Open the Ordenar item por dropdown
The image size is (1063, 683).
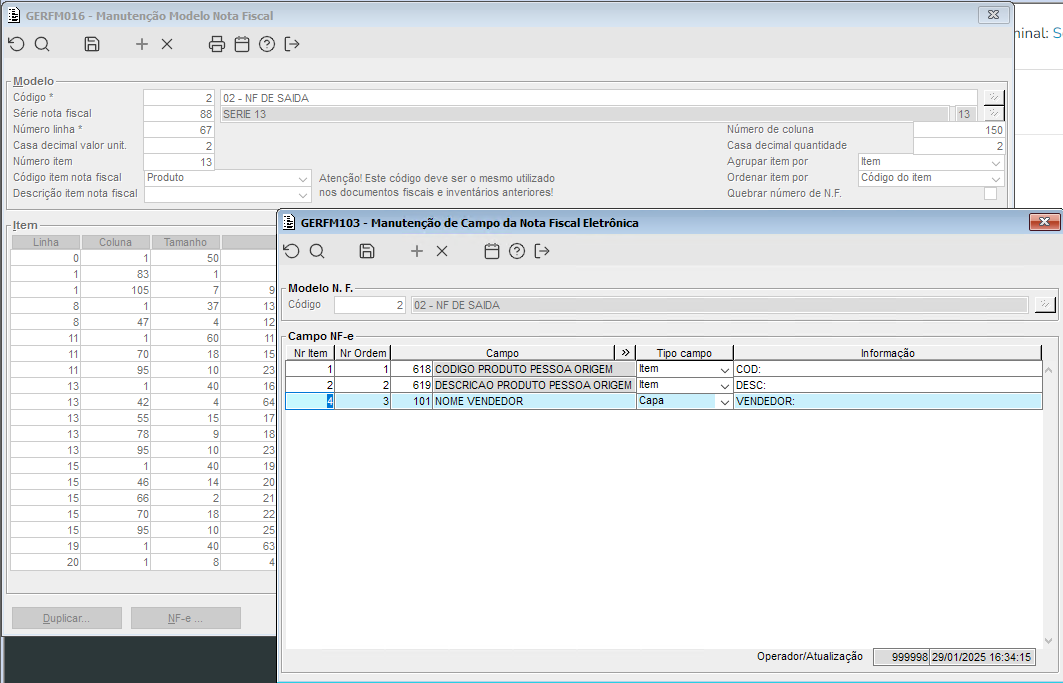tap(995, 178)
